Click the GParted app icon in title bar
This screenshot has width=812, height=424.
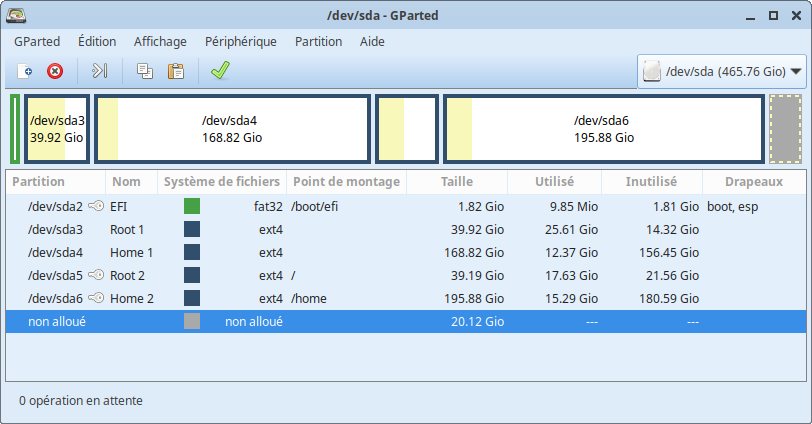pos(16,16)
